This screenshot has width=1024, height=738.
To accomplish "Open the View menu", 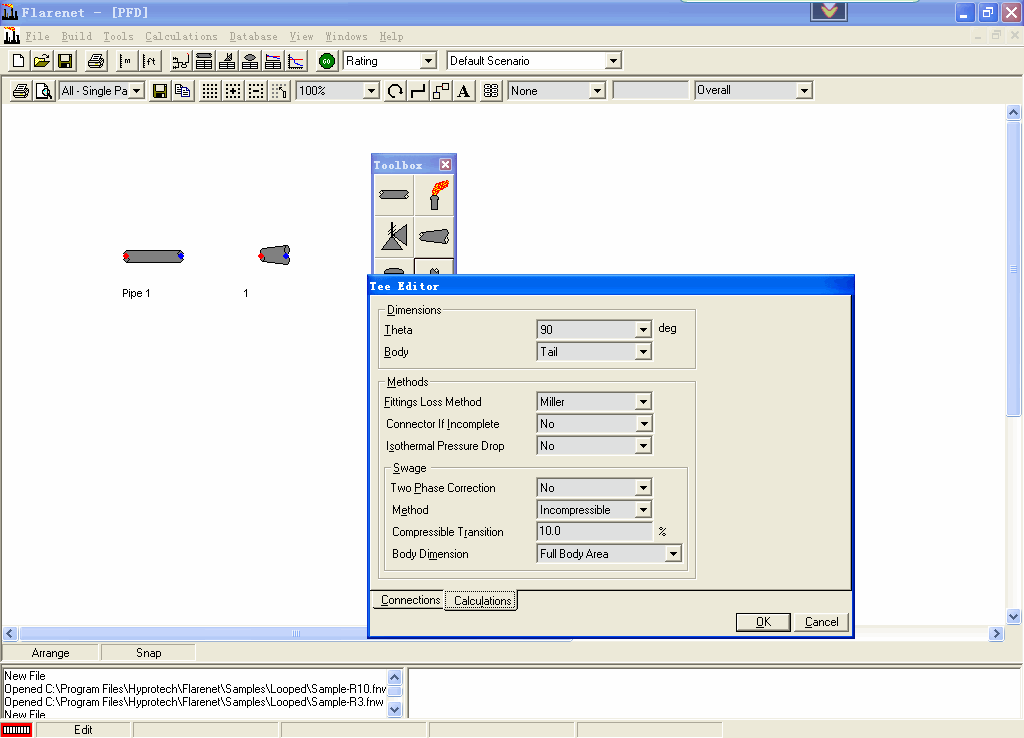I will tap(302, 37).
